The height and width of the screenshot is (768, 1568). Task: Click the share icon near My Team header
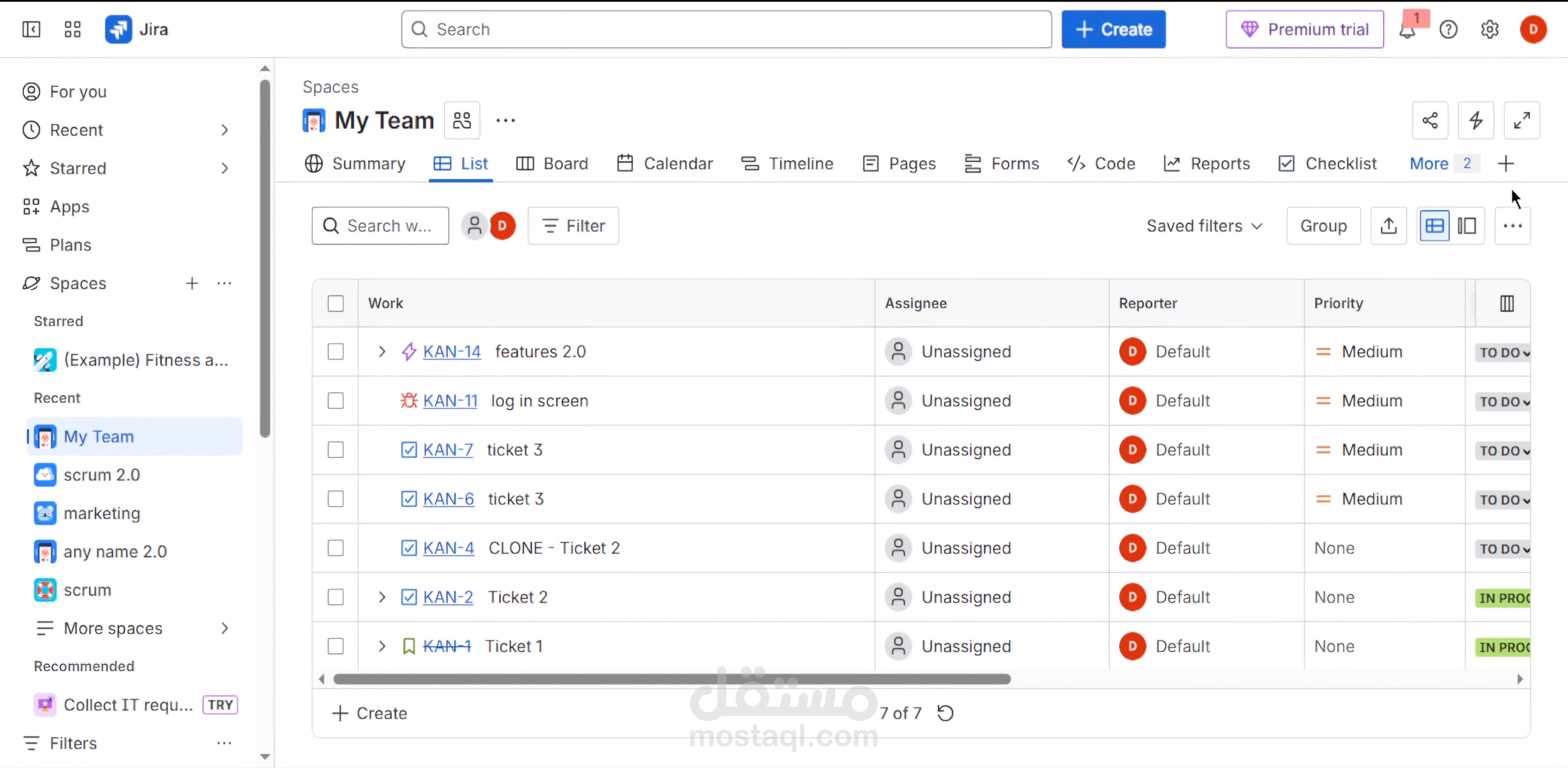(1430, 120)
